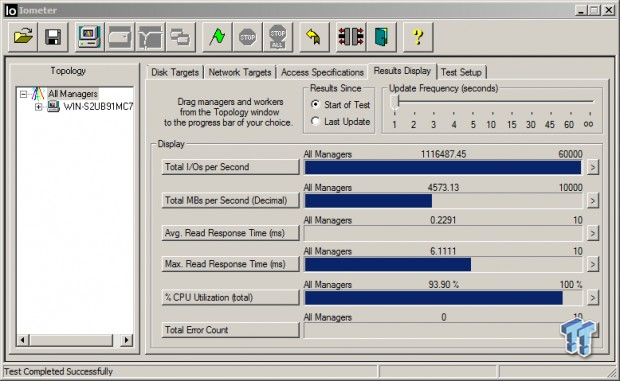Open the Test Setup tab
The width and height of the screenshot is (620, 381).
[x=461, y=72]
